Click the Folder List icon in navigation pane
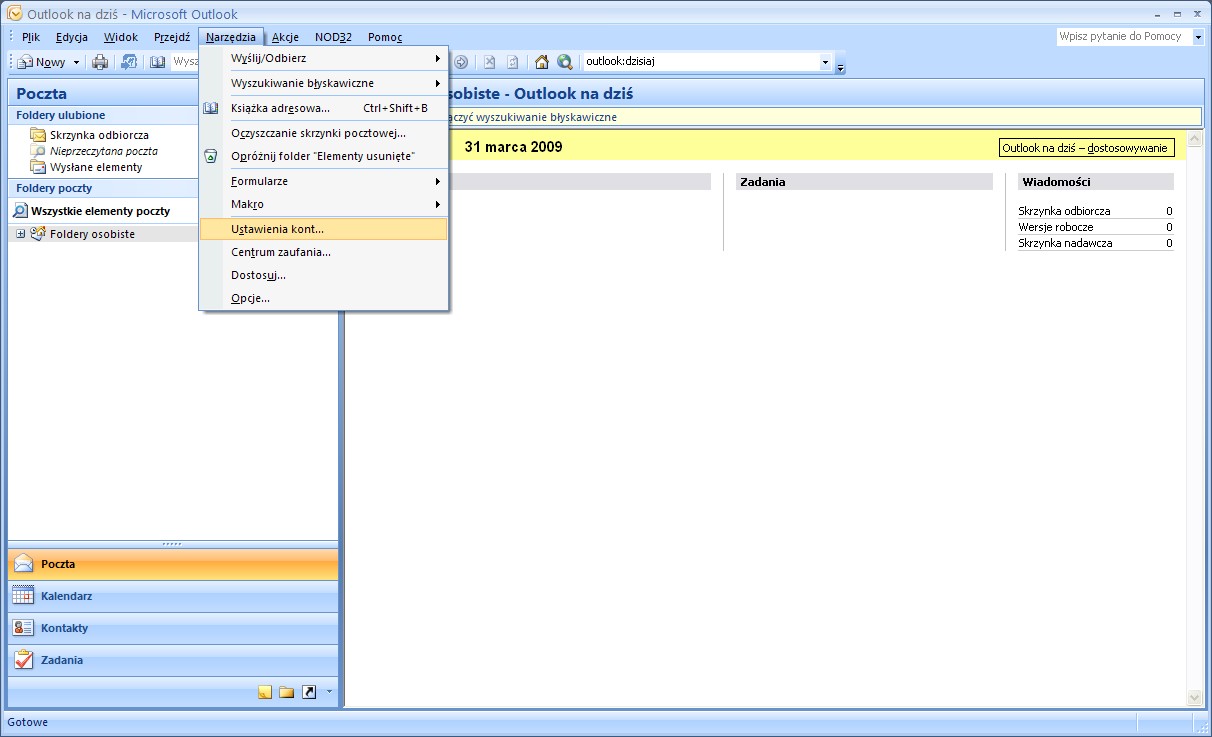The height and width of the screenshot is (737, 1212). pyautogui.click(x=287, y=692)
